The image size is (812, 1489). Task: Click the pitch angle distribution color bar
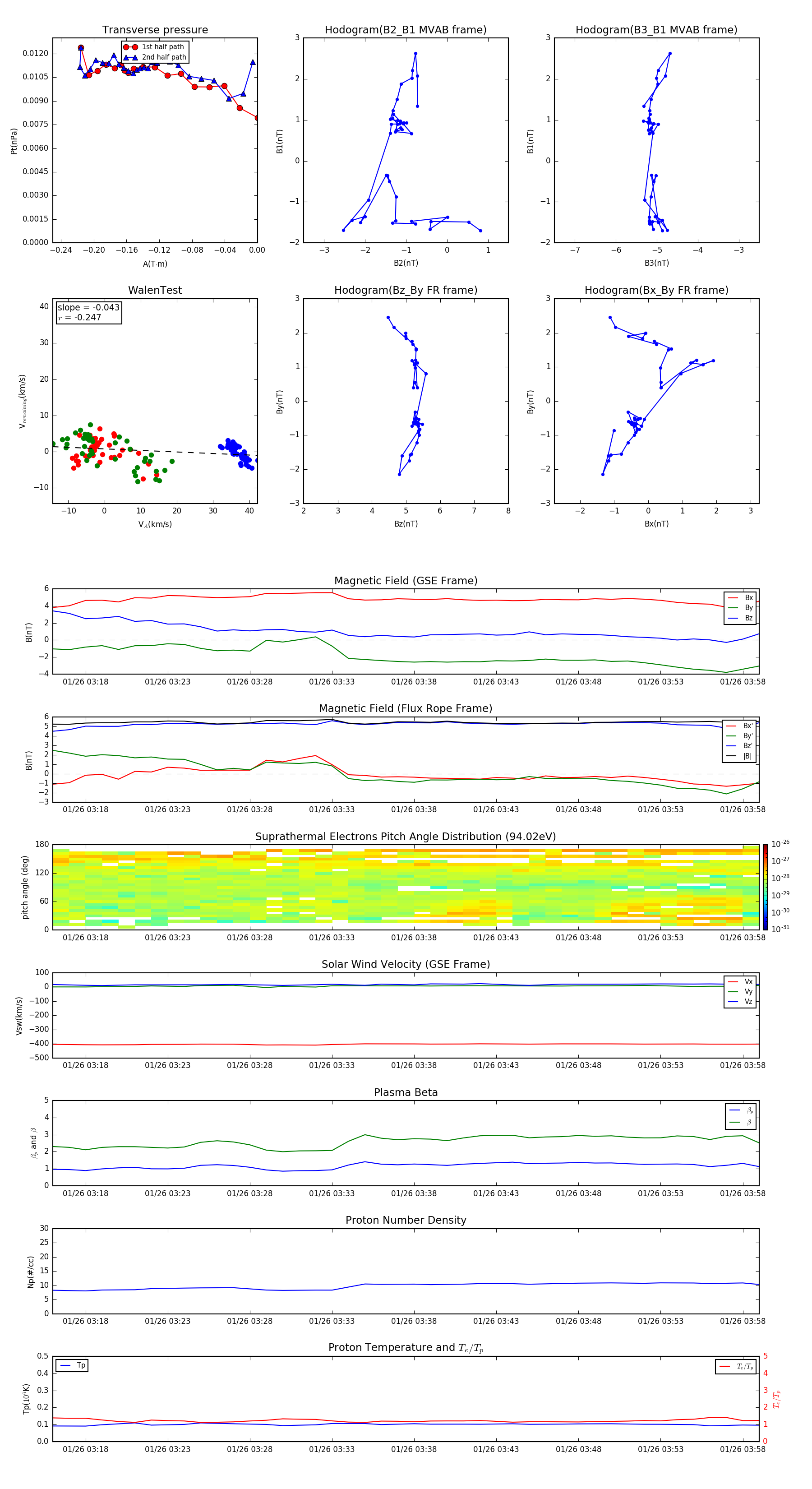[x=765, y=887]
